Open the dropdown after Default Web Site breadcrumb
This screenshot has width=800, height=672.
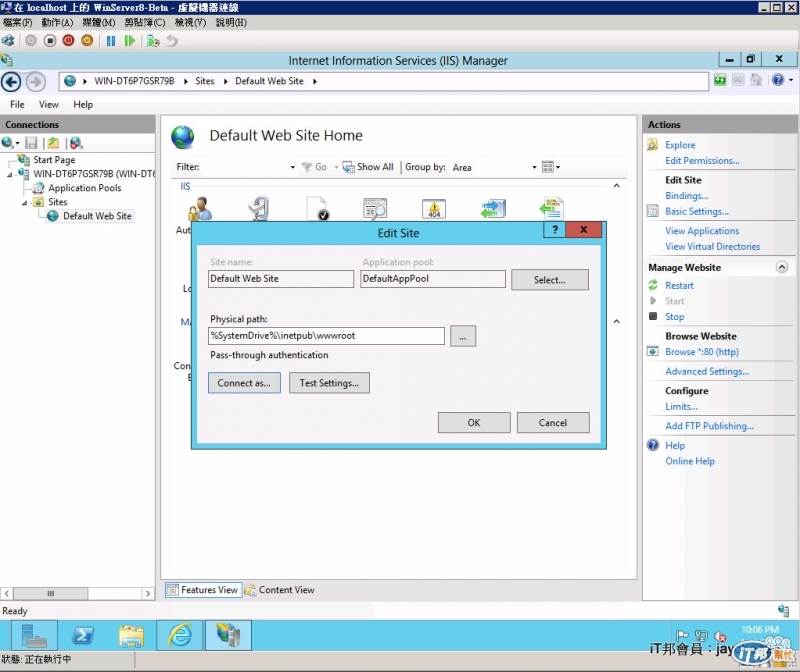[x=315, y=81]
